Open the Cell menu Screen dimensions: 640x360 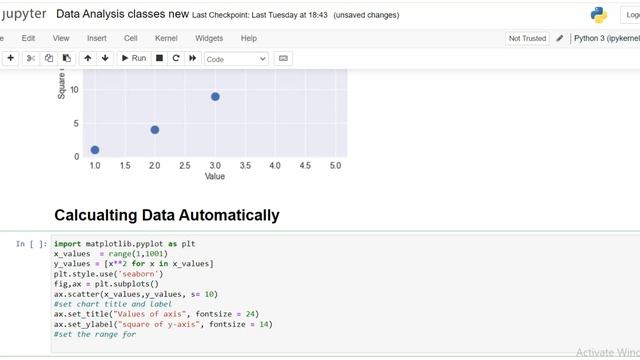(x=131, y=38)
